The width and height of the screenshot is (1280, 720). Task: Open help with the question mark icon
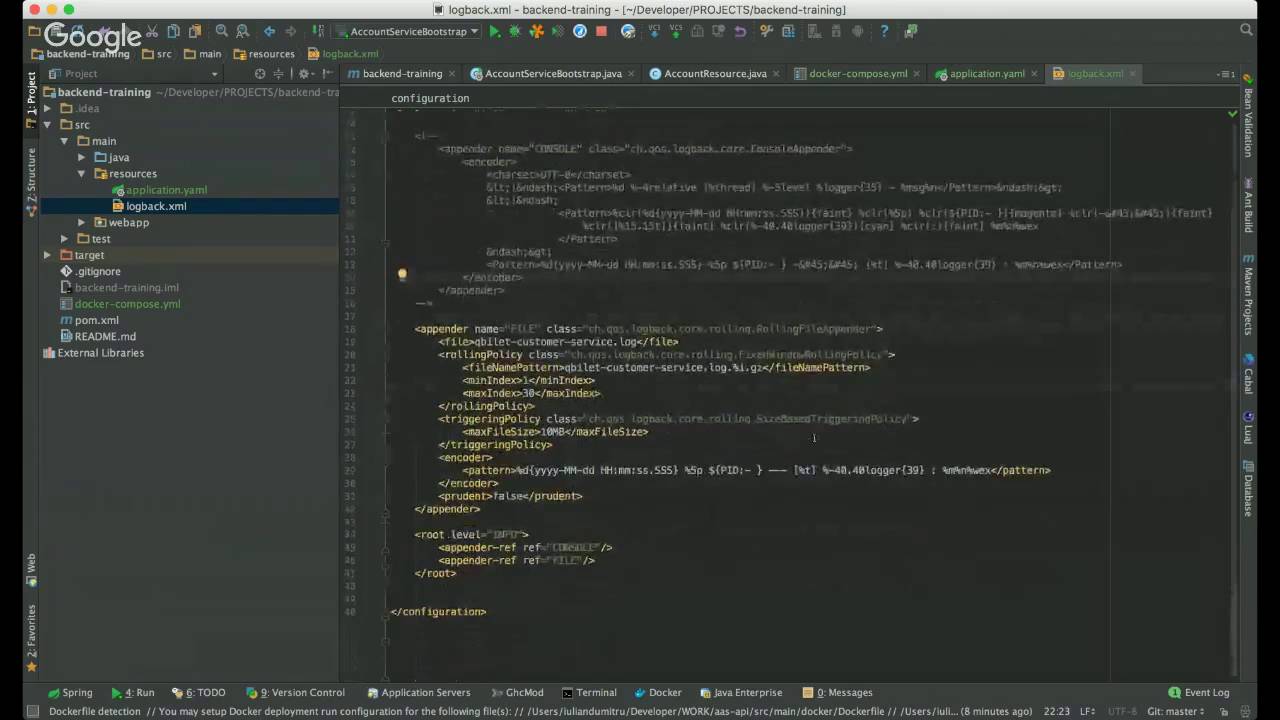(x=884, y=31)
